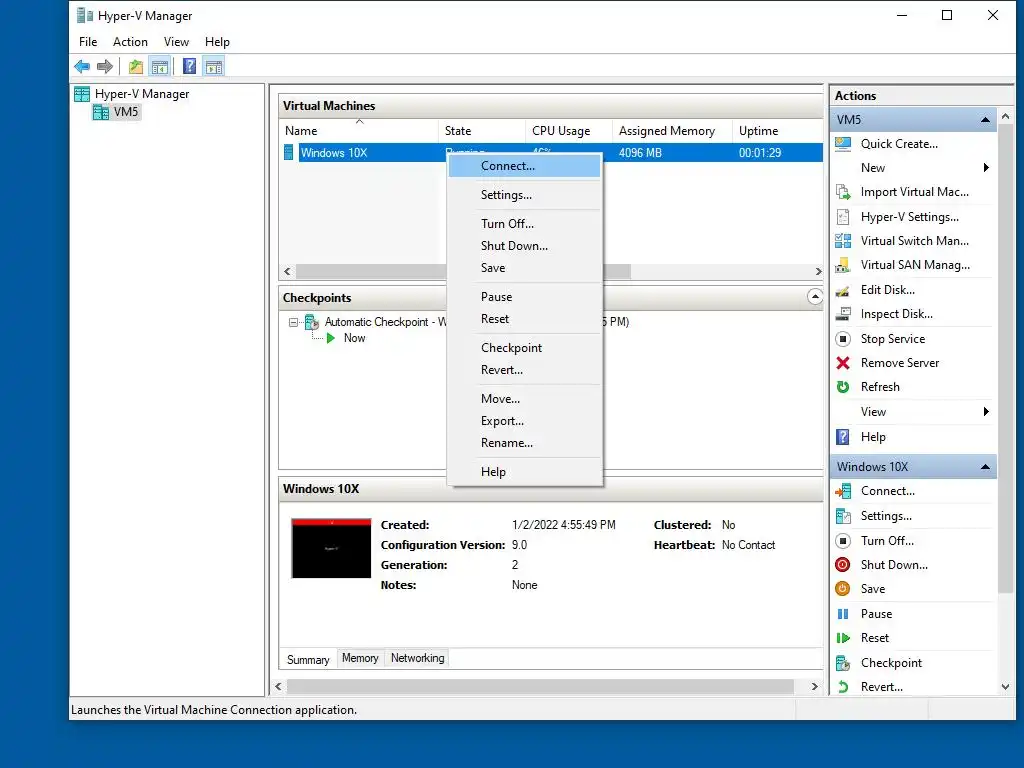Expand the View submenu arrow in Actions
This screenshot has height=768, width=1024.
986,411
